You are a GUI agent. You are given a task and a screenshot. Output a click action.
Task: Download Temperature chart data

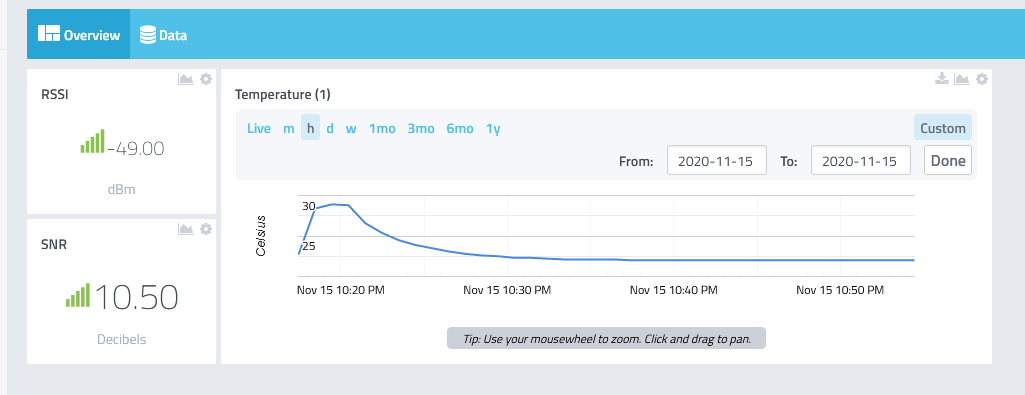[x=941, y=79]
